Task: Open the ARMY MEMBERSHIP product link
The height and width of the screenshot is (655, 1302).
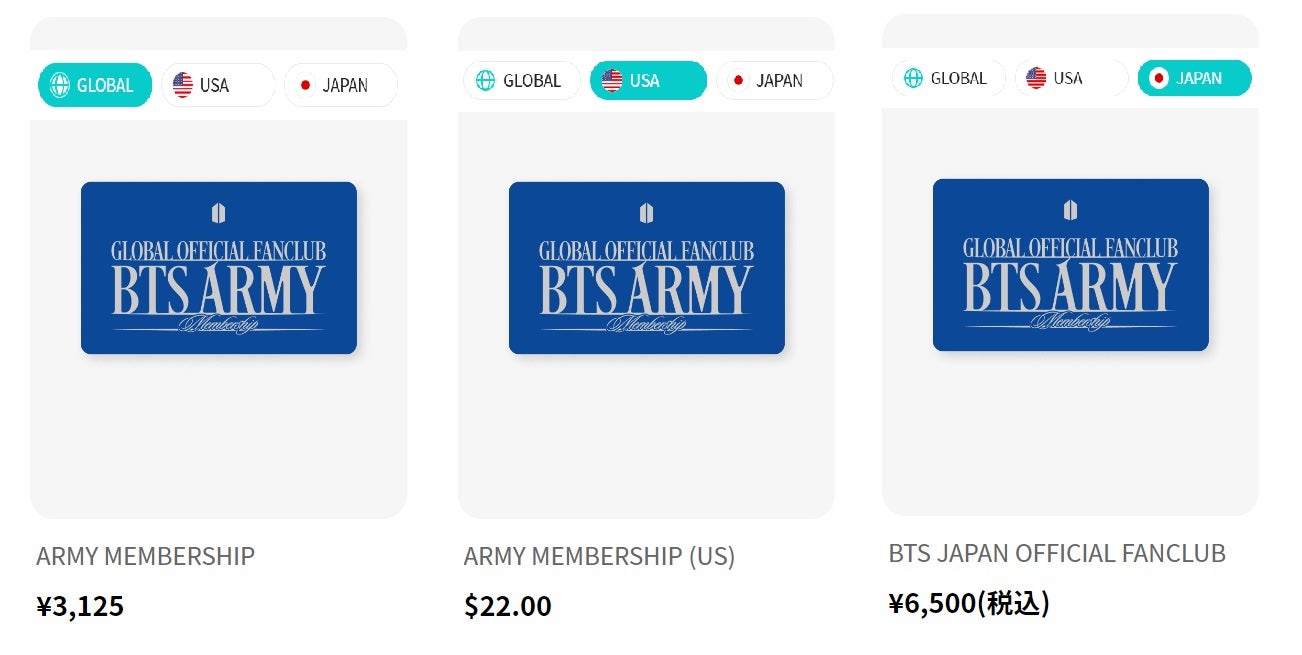Action: (x=146, y=556)
